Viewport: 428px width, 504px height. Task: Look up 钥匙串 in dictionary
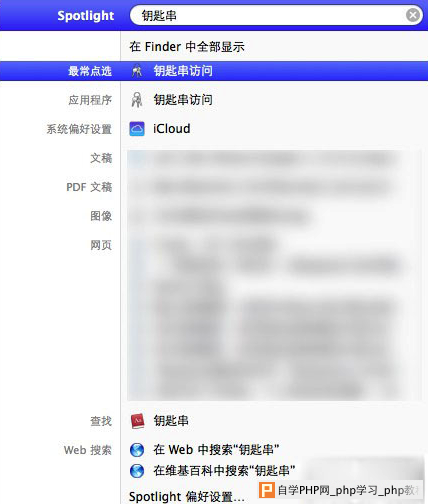coord(171,421)
